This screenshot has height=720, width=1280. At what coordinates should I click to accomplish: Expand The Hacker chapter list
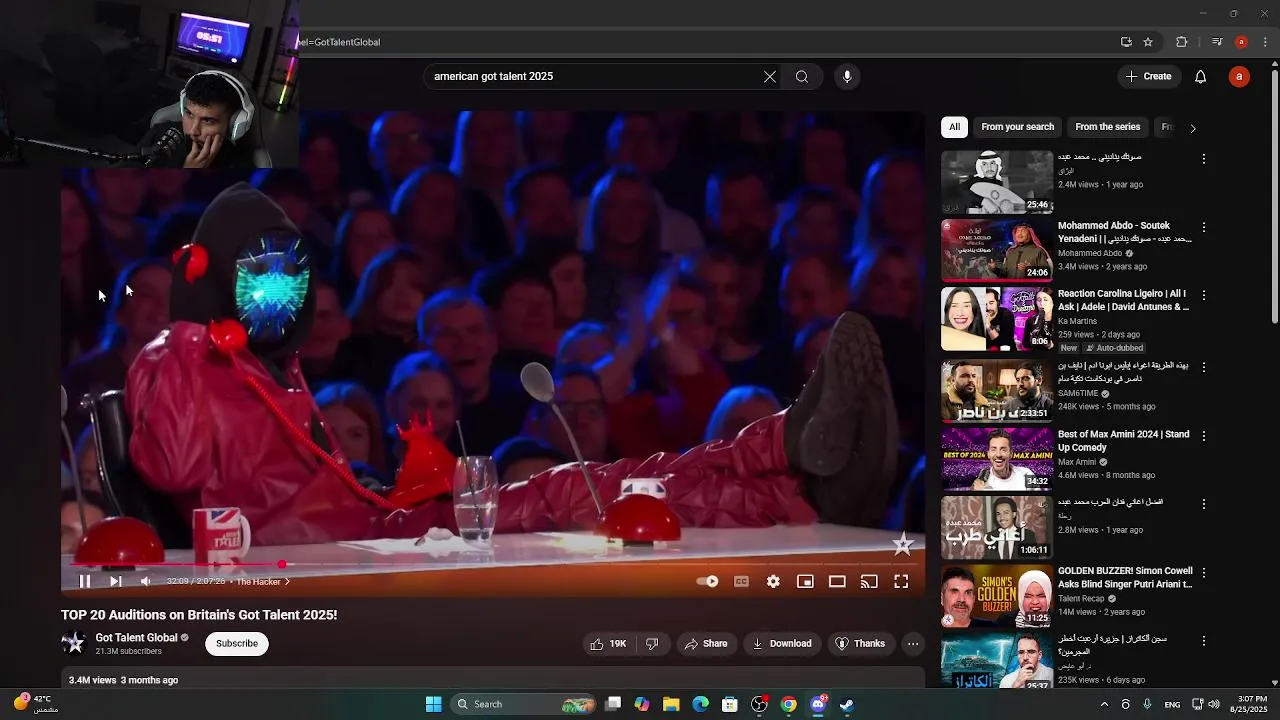[263, 581]
